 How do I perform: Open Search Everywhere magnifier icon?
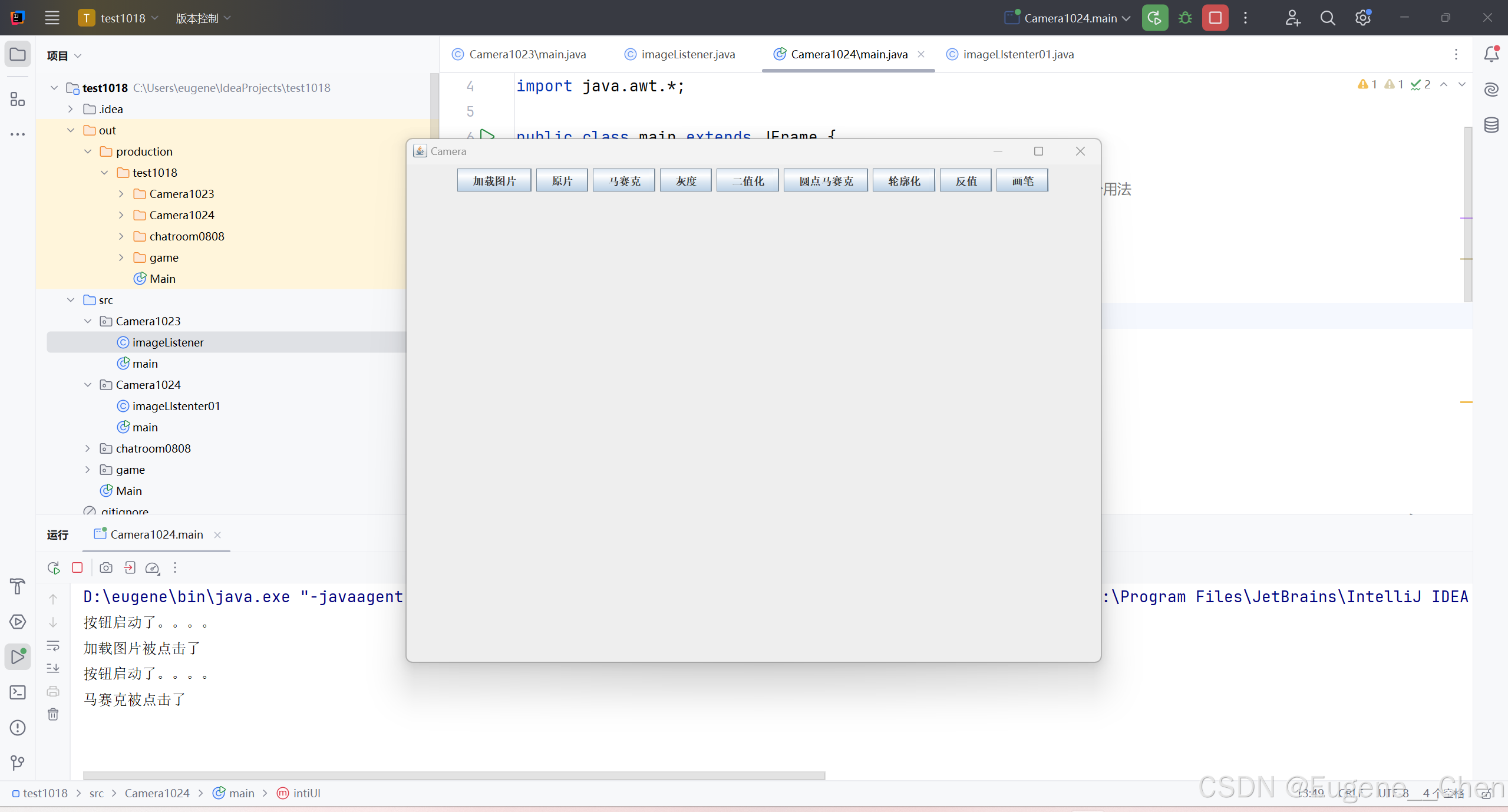point(1327,18)
